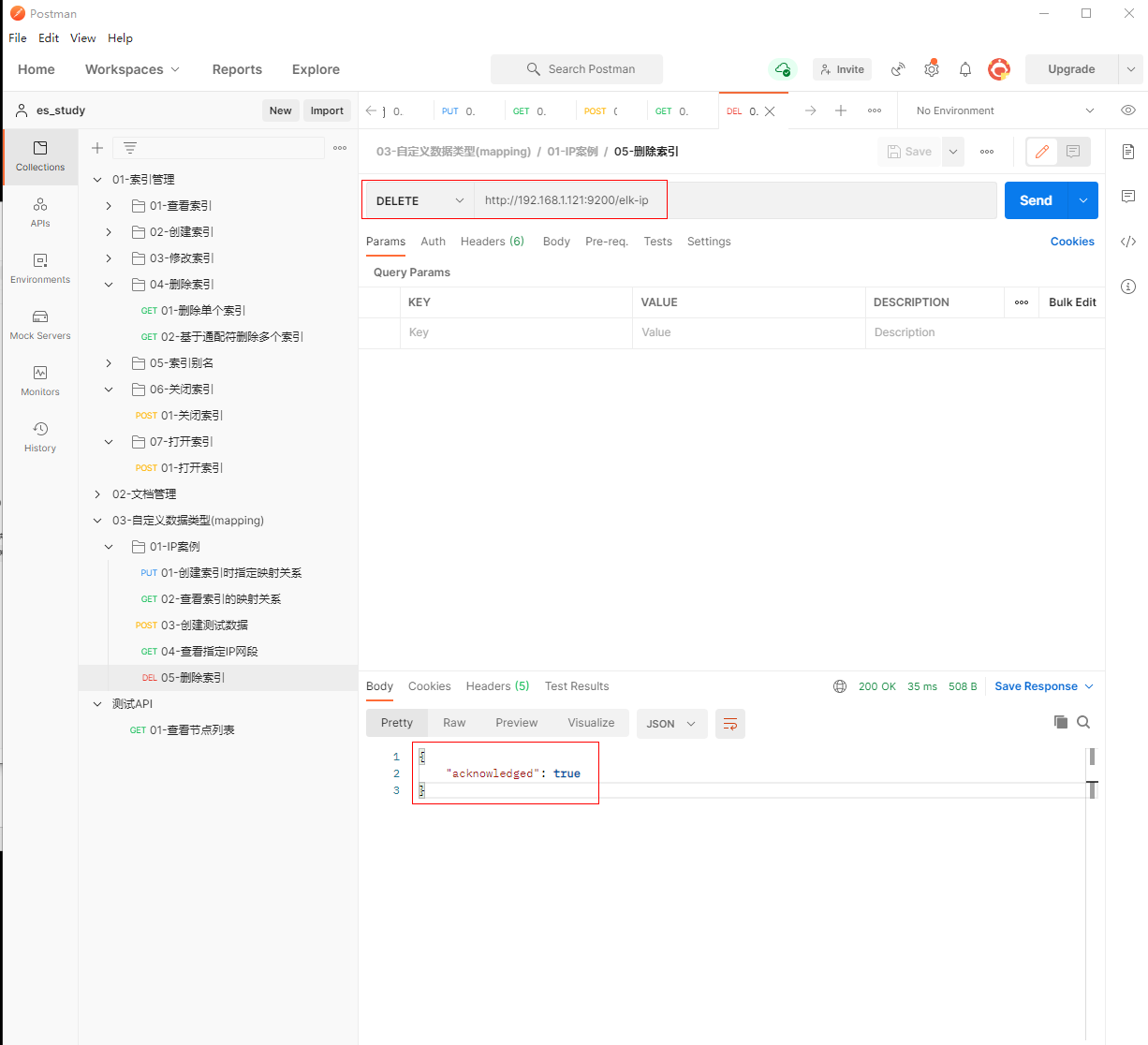The image size is (1148, 1045).
Task: Click the environment quick look eye icon
Action: coord(1127,110)
